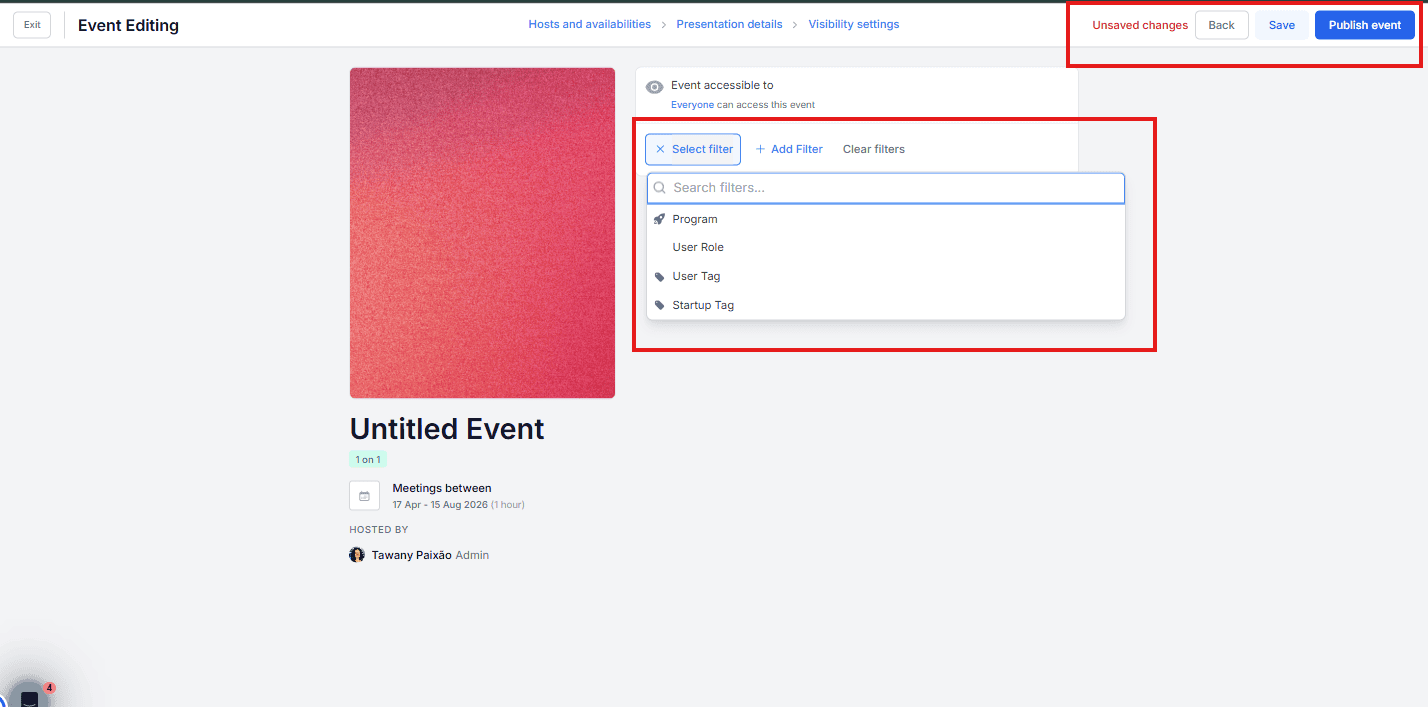This screenshot has height=707, width=1428.
Task: Select Program filter option
Action: click(x=695, y=219)
